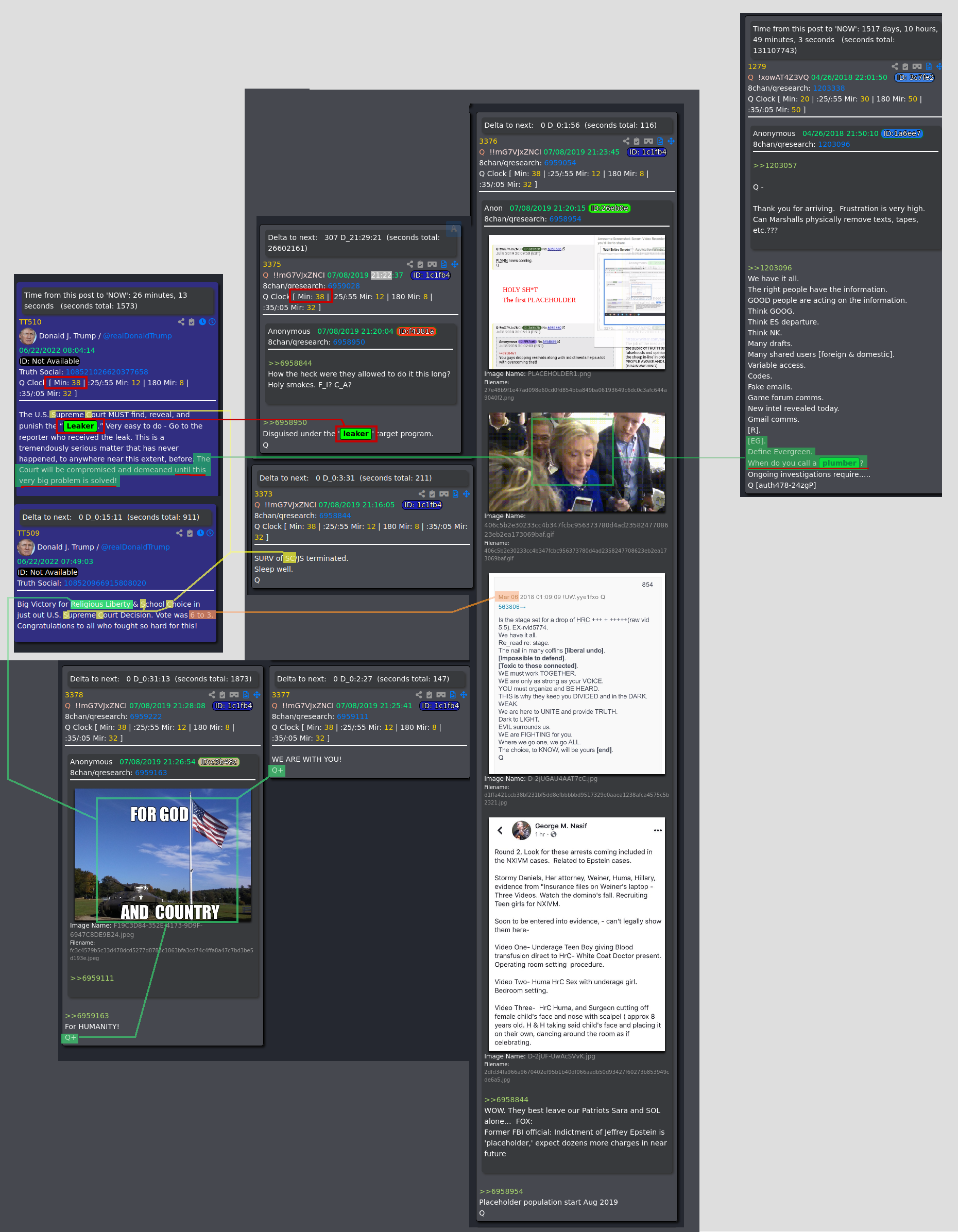
Task: Click the VR goggles icon on post 3378
Action: tap(234, 695)
